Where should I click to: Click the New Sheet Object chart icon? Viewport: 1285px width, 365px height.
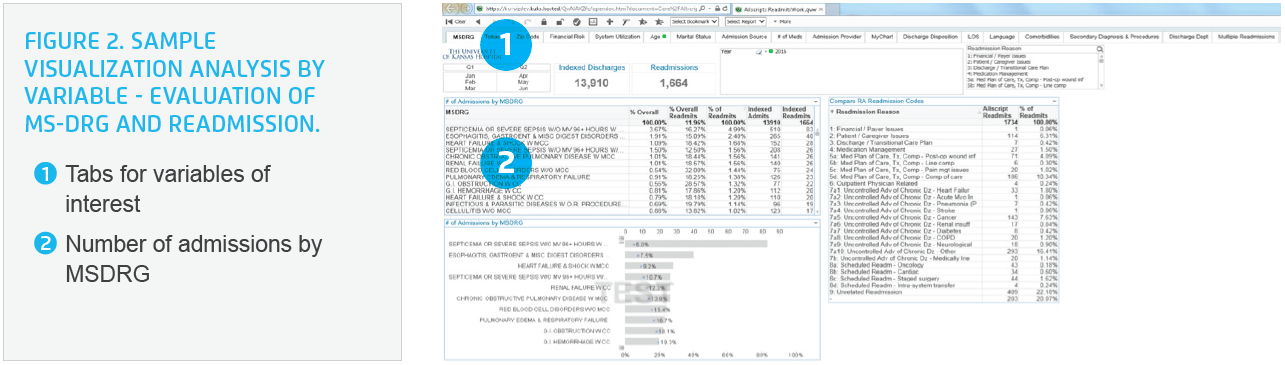click(593, 22)
